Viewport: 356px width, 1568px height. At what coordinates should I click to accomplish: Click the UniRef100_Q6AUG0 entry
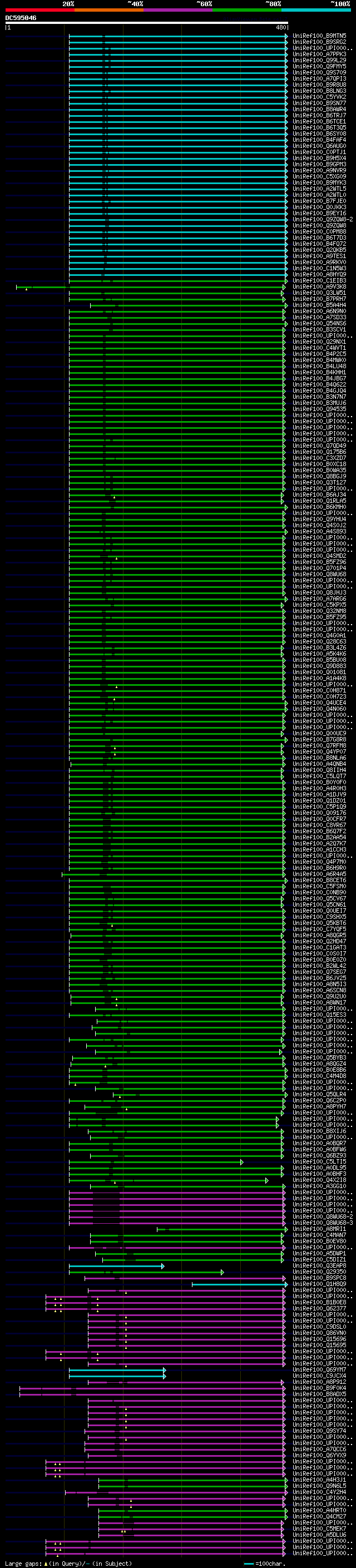tap(319, 146)
